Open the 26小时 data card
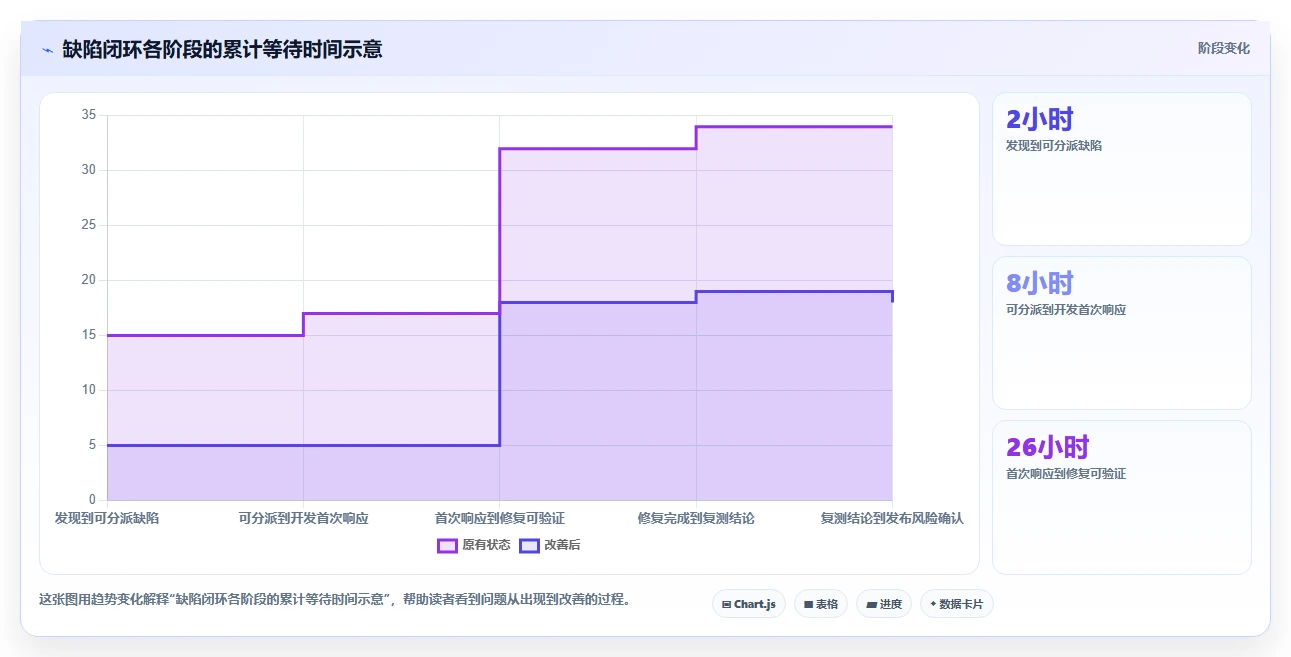The image size is (1291, 657). pos(1122,498)
